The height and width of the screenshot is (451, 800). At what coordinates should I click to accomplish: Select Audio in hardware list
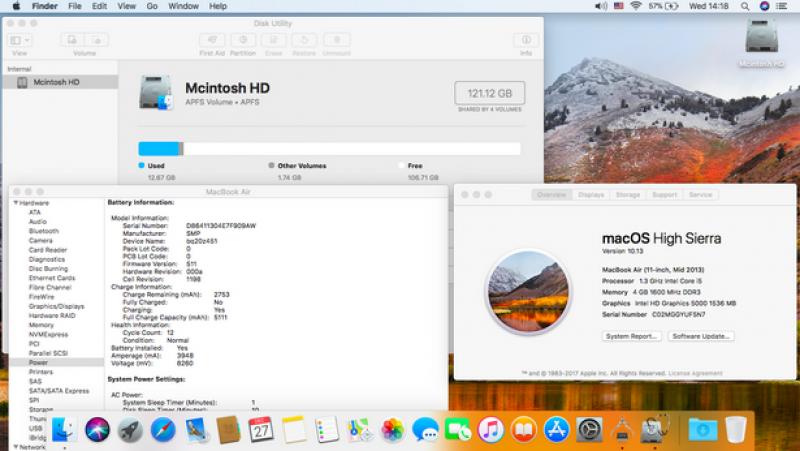38,221
